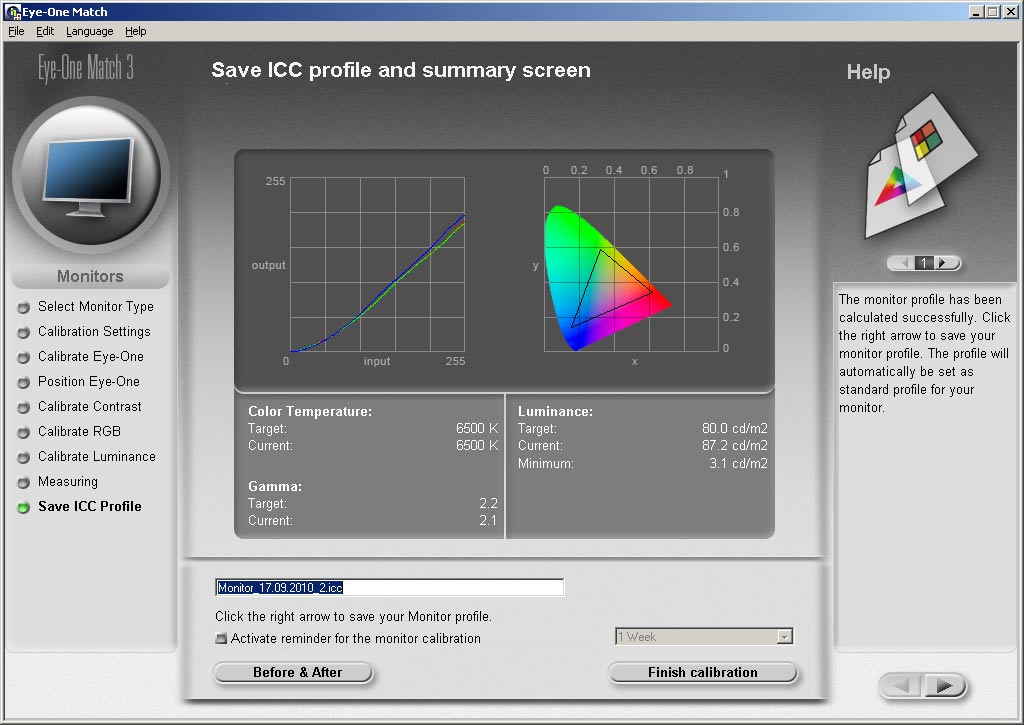Select the Measuring step
This screenshot has width=1024, height=725.
(x=68, y=481)
